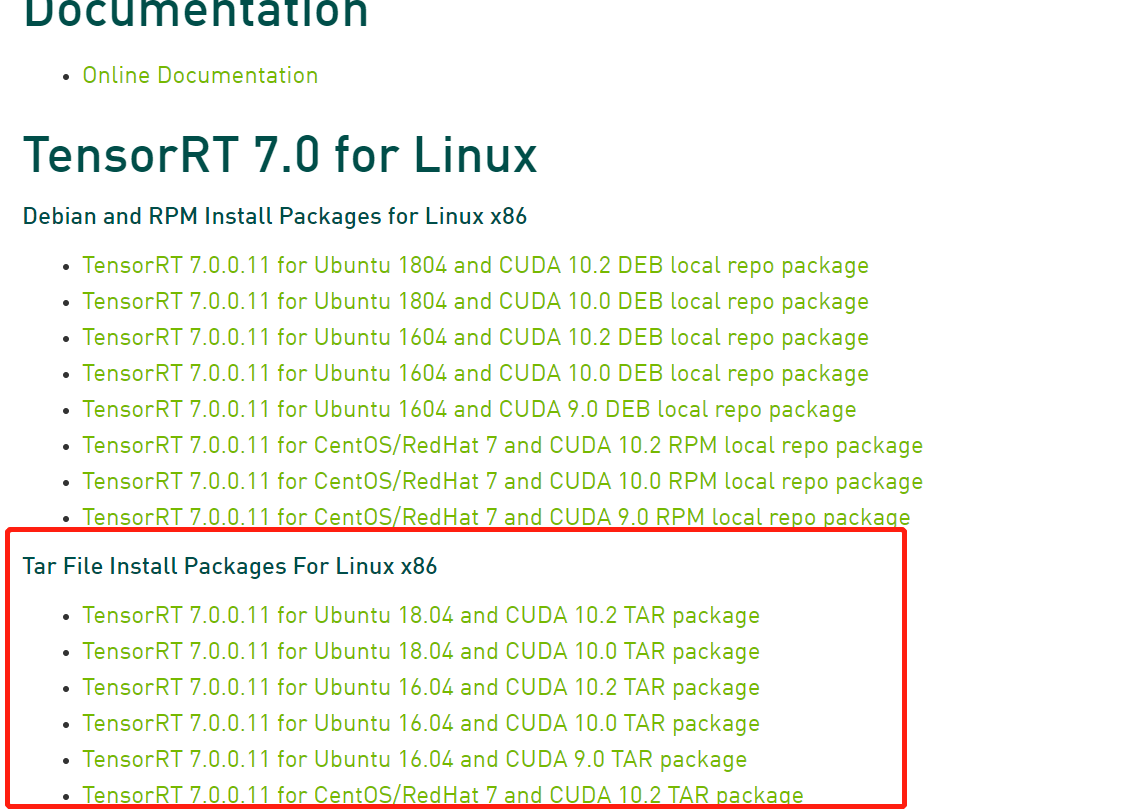Select Ubuntu 16.04 CUDA 10.2 TAR package

coord(420,687)
